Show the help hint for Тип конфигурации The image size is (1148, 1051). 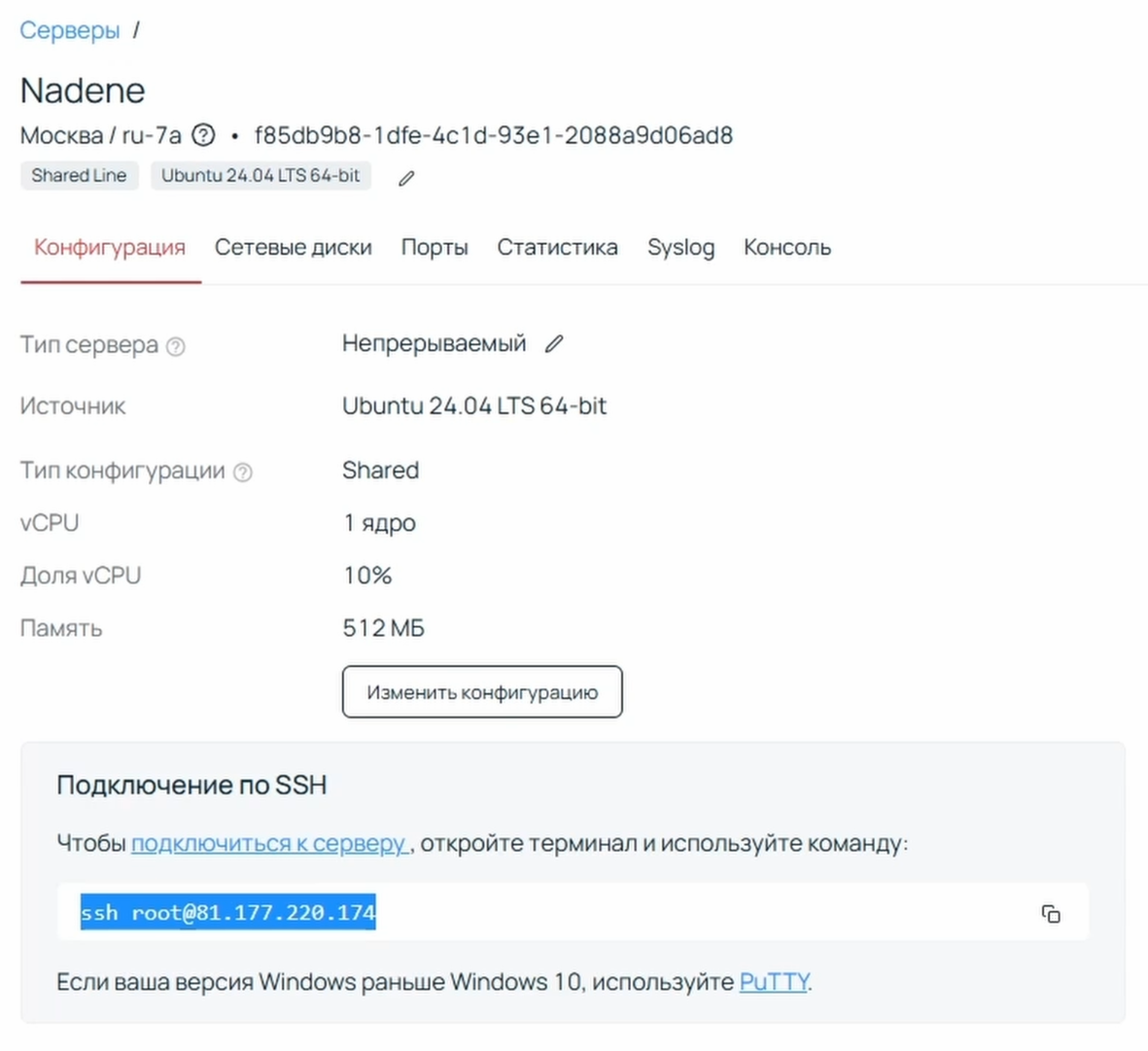tap(243, 472)
